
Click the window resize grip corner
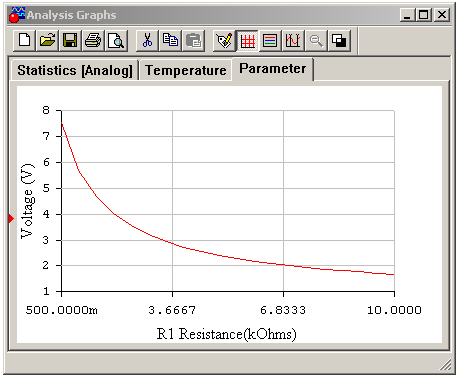click(x=445, y=364)
